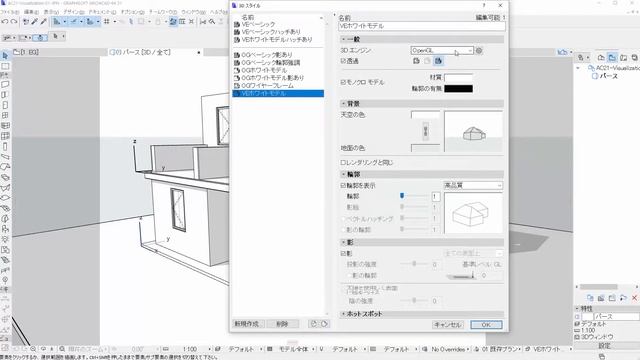Screen dimensions: 640x360
Task: Toggle the 透過 transparency checkbox
Action: coord(343,61)
